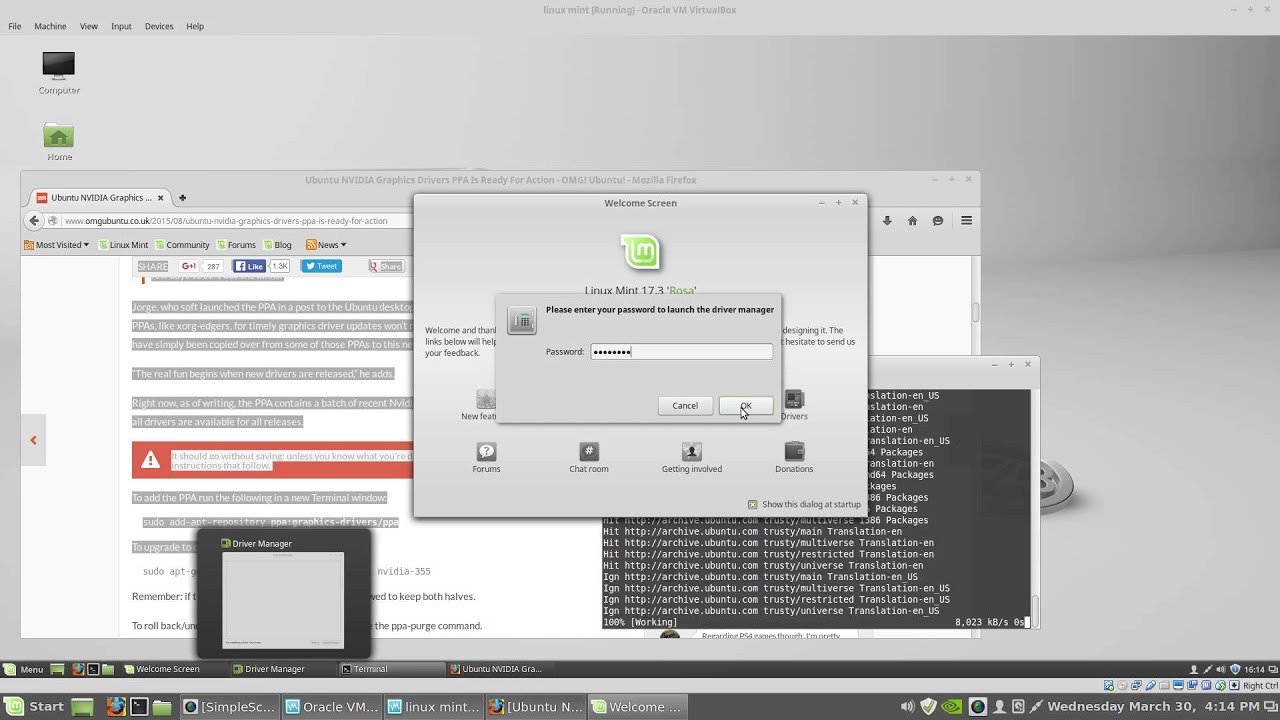Cancel the driver manager password prompt
Image resolution: width=1280 pixels, height=720 pixels.
point(685,405)
